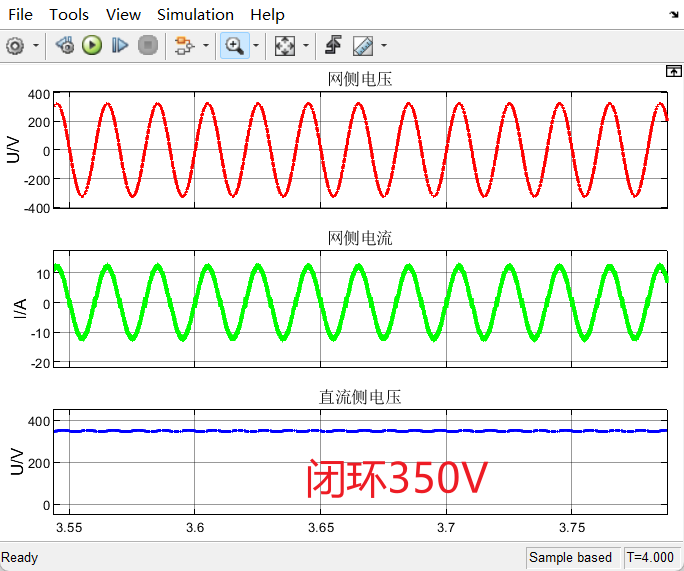Click the Stop simulation button
This screenshot has width=684, height=571.
tap(148, 45)
